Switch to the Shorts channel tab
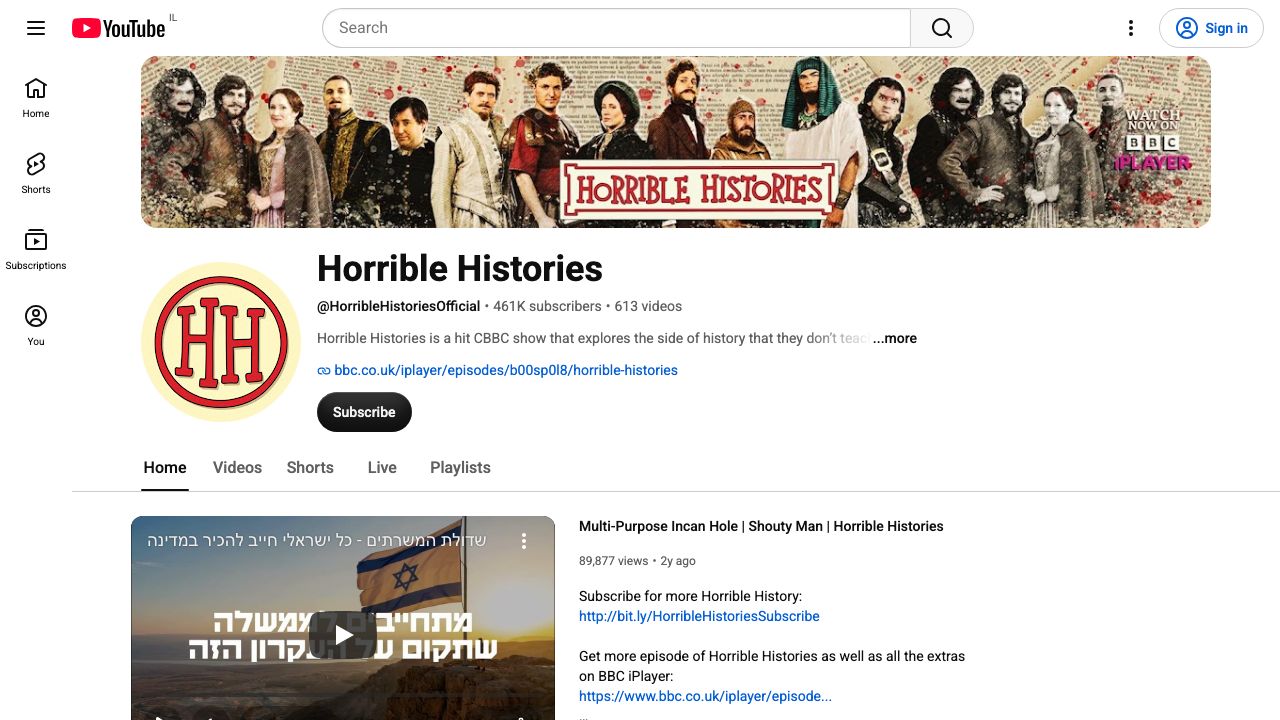This screenshot has width=1280, height=720. click(x=310, y=467)
